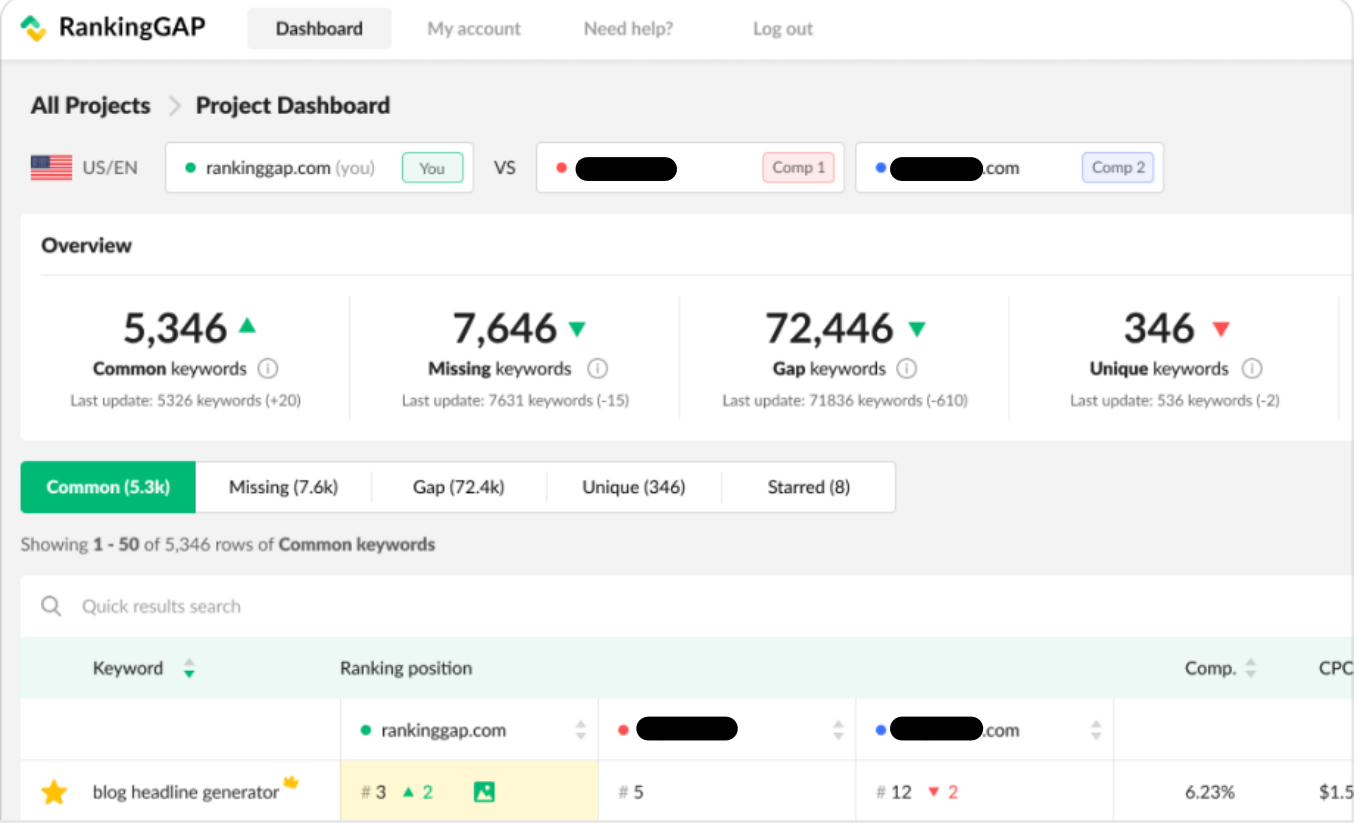Sort by the Comp. column arrows

[x=1250, y=669]
